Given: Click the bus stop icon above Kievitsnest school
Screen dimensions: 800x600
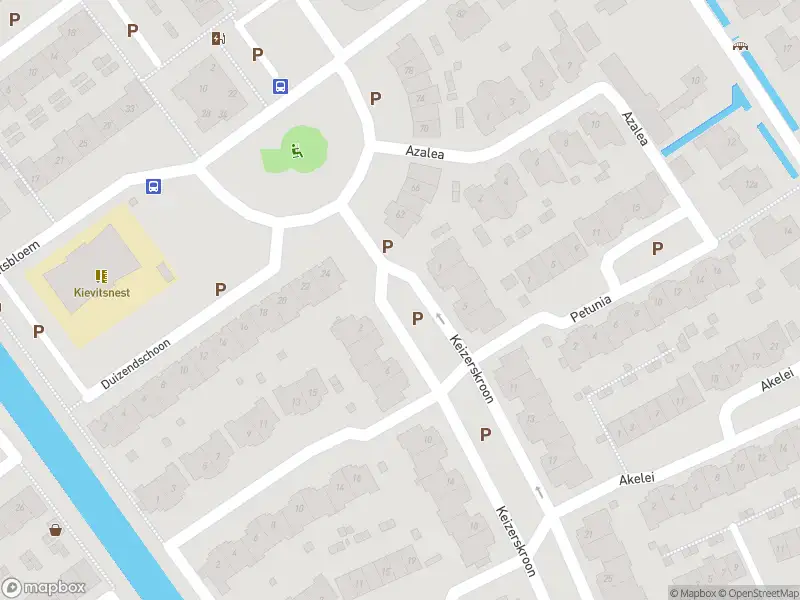Looking at the screenshot, I should pyautogui.click(x=154, y=186).
